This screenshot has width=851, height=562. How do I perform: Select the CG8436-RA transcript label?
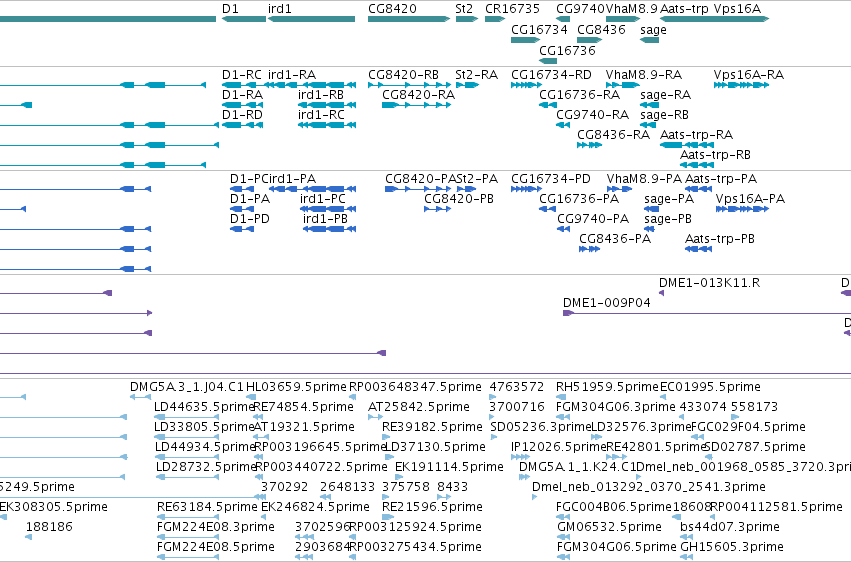tap(613, 134)
